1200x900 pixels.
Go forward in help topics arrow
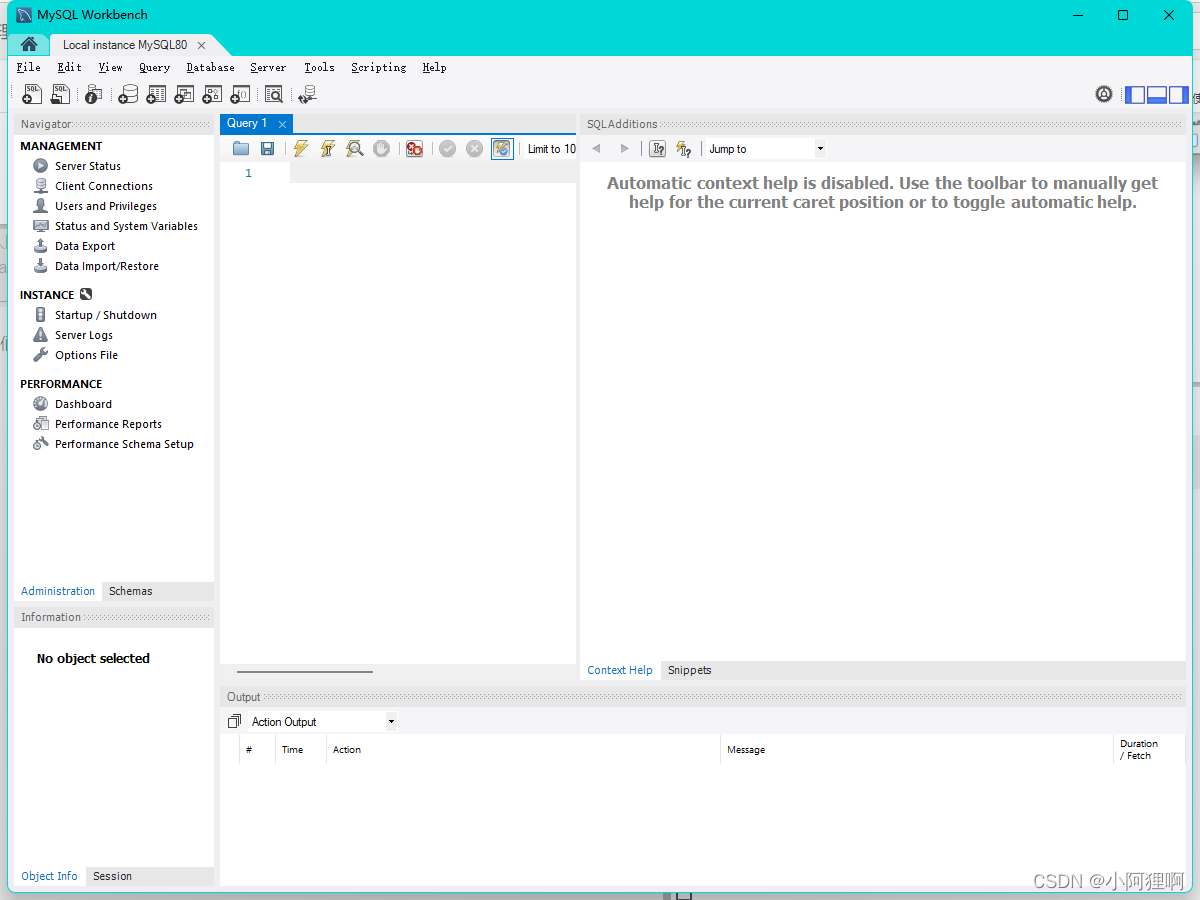625,149
